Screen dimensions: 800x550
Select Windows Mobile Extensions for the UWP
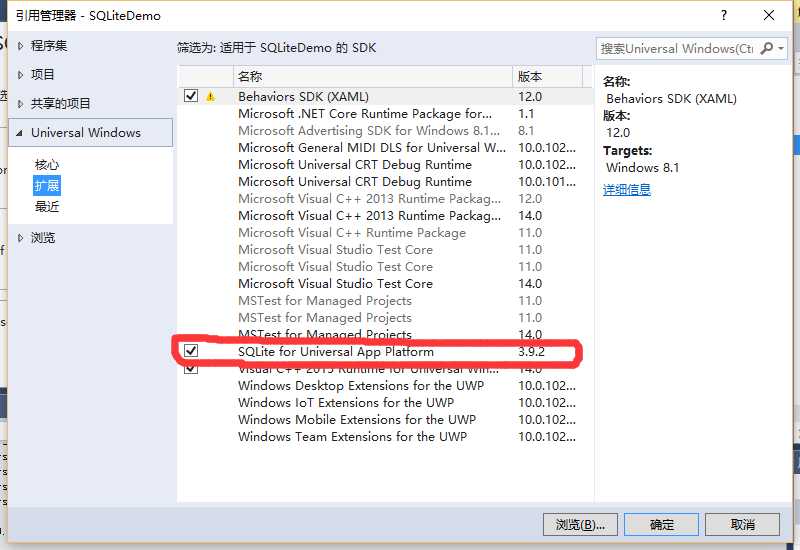(x=385, y=419)
